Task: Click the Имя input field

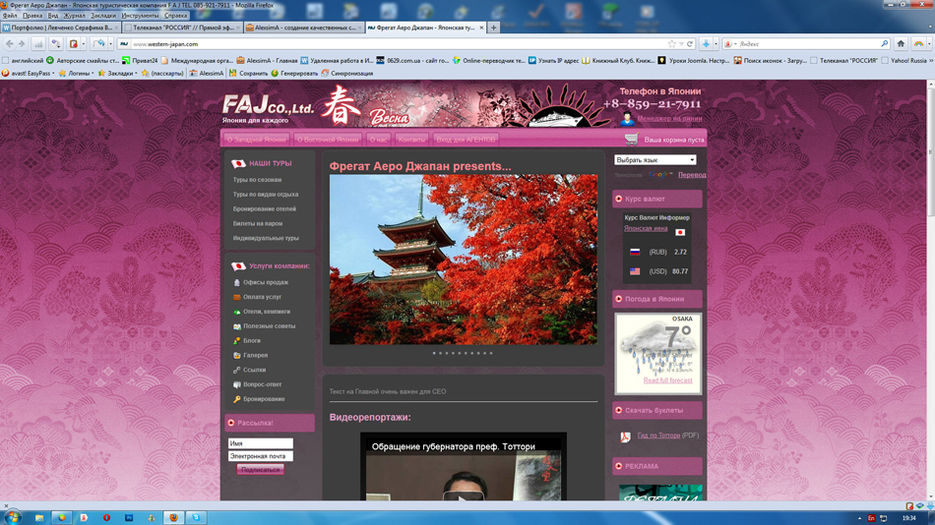Action: click(x=261, y=443)
